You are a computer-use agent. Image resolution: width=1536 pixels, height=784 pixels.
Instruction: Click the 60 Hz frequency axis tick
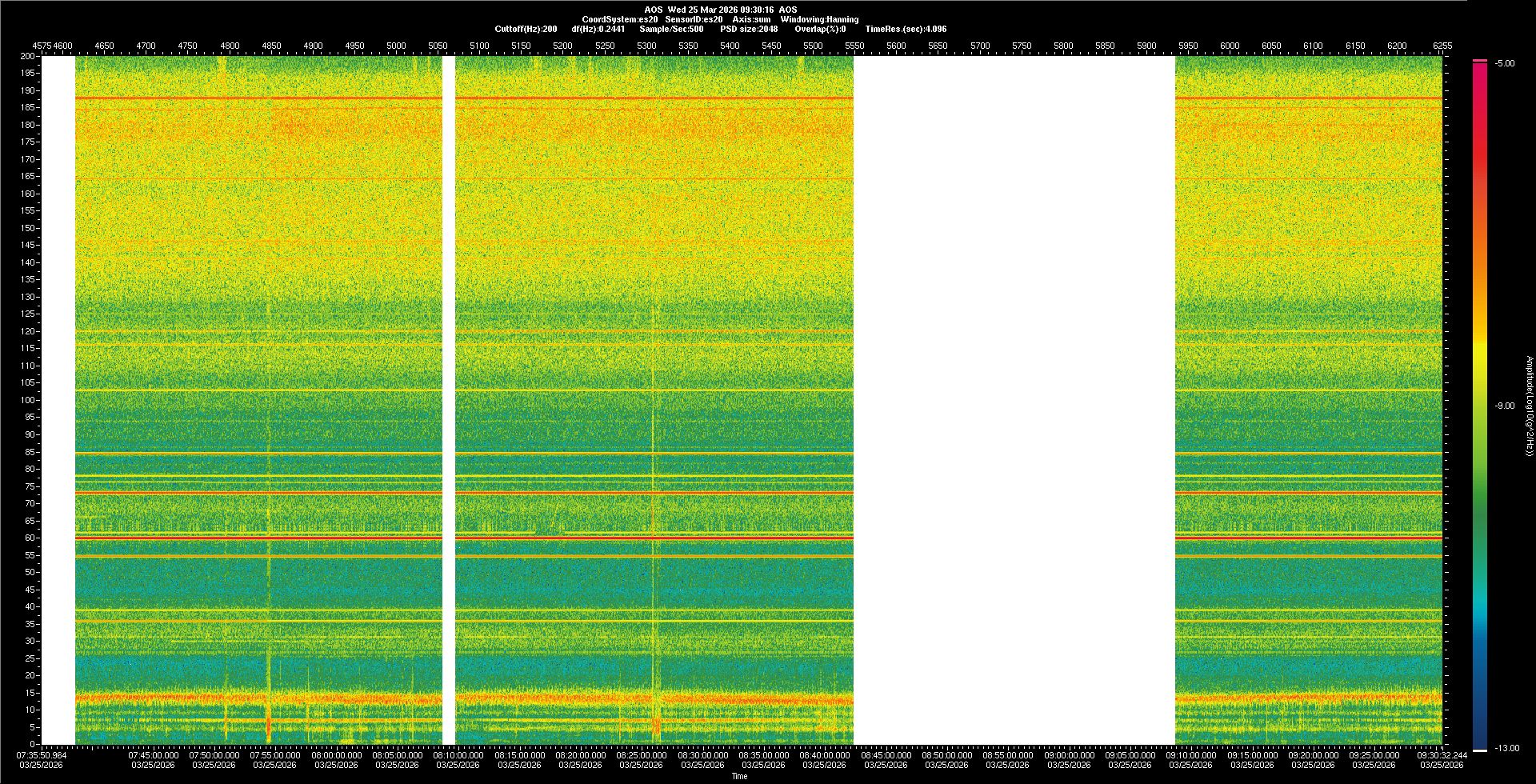tap(30, 538)
